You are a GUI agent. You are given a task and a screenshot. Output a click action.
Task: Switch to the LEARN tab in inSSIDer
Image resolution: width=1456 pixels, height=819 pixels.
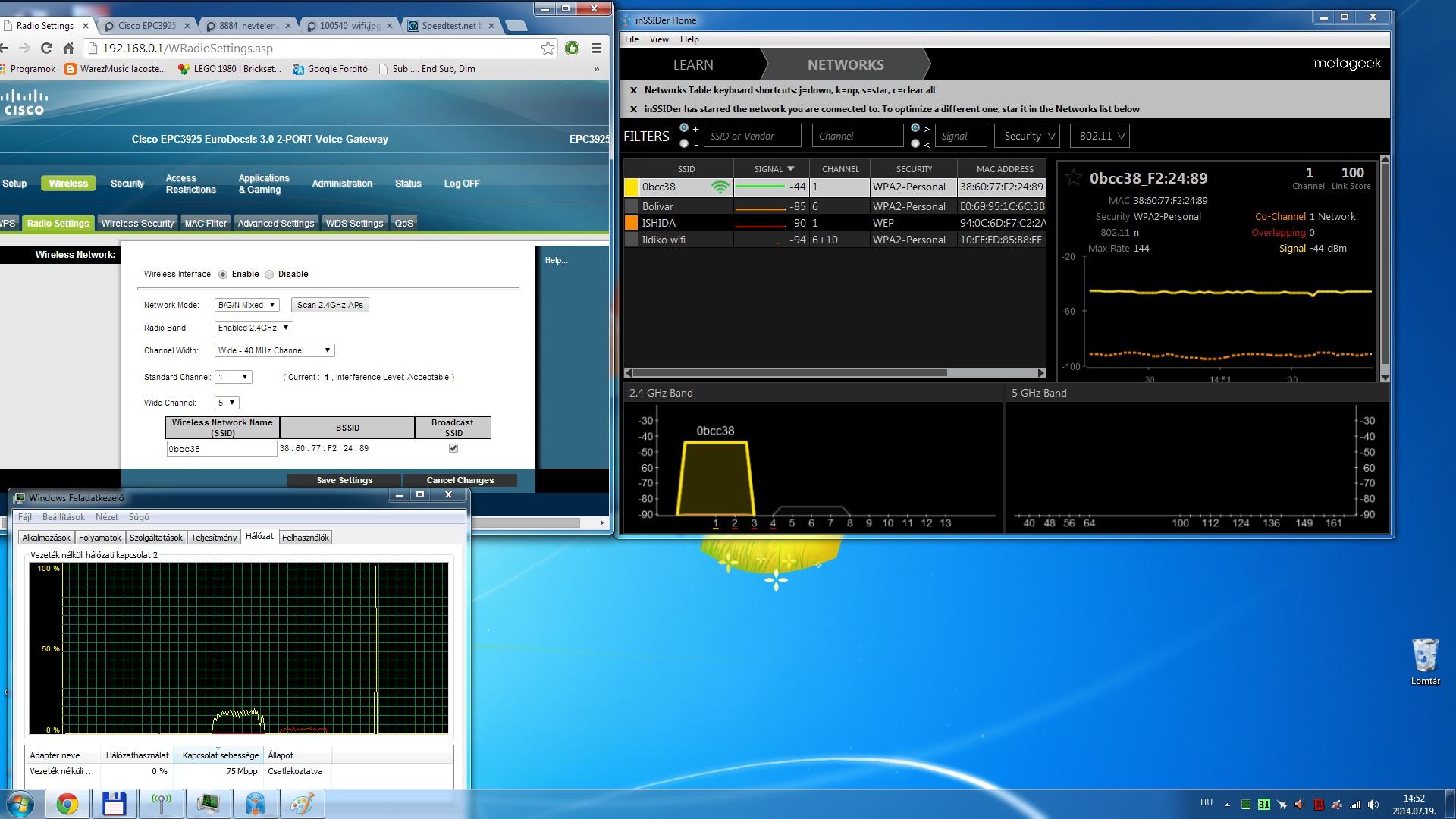693,64
